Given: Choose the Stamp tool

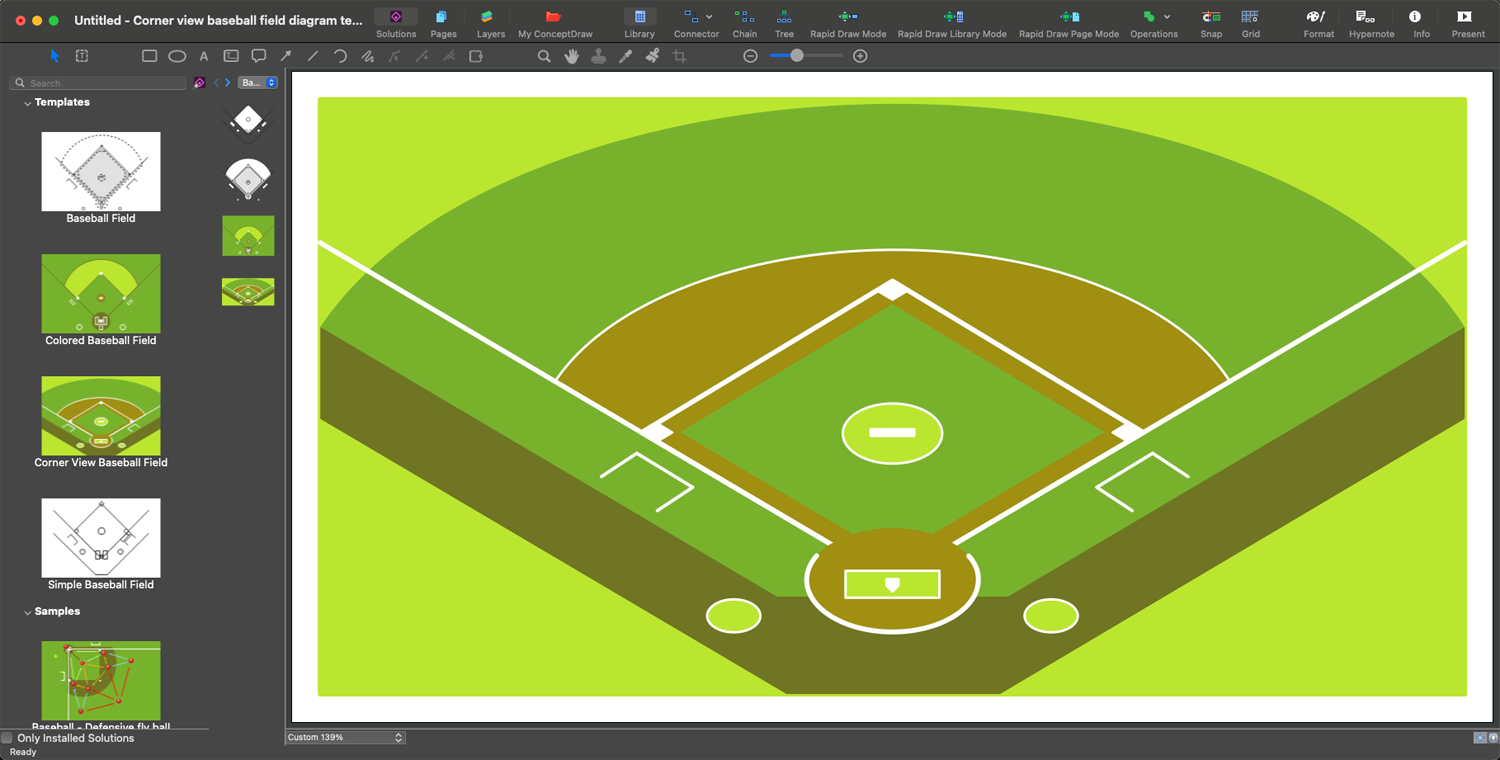Looking at the screenshot, I should [x=598, y=56].
